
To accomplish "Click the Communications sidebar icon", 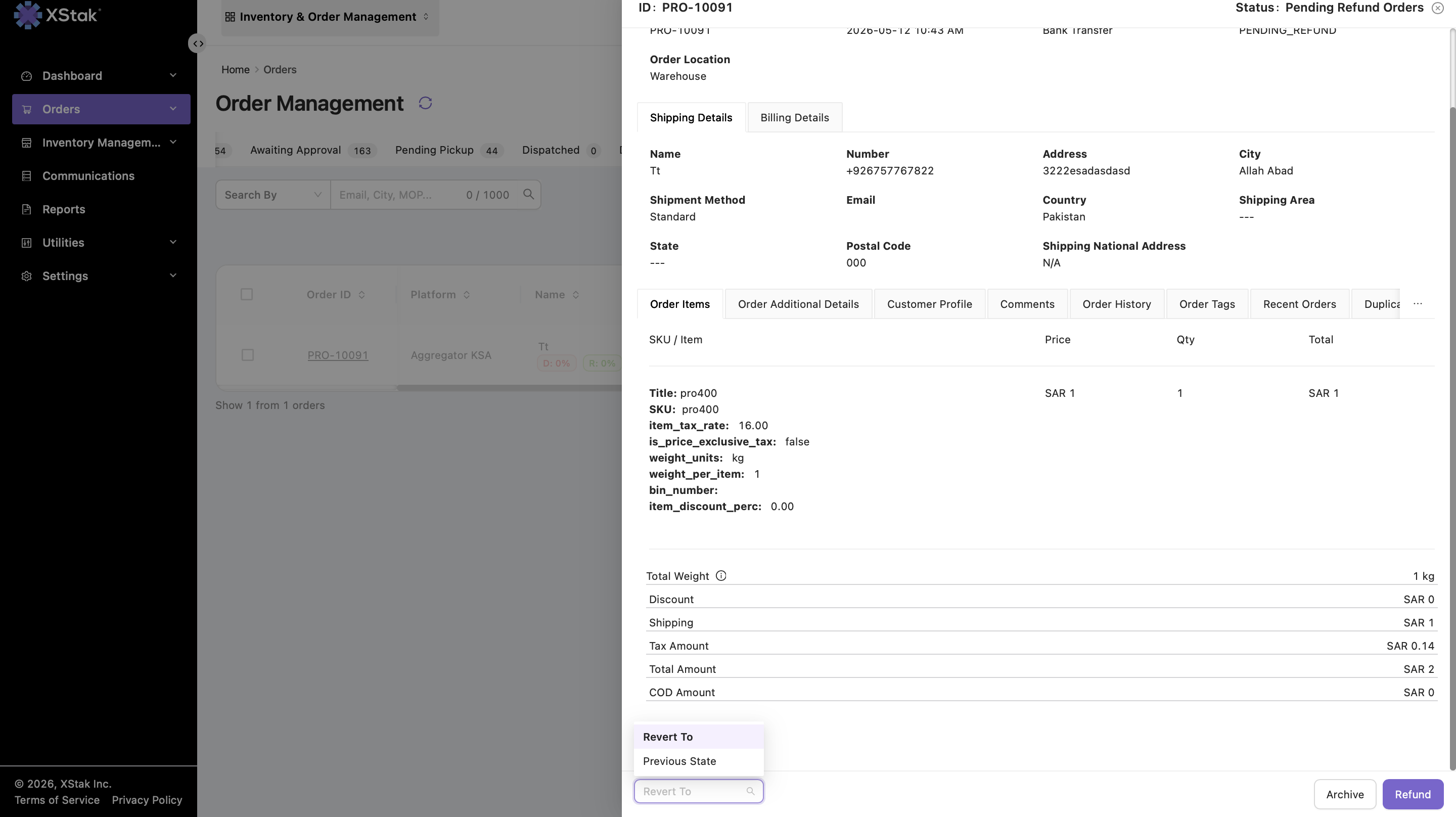I will (26, 176).
